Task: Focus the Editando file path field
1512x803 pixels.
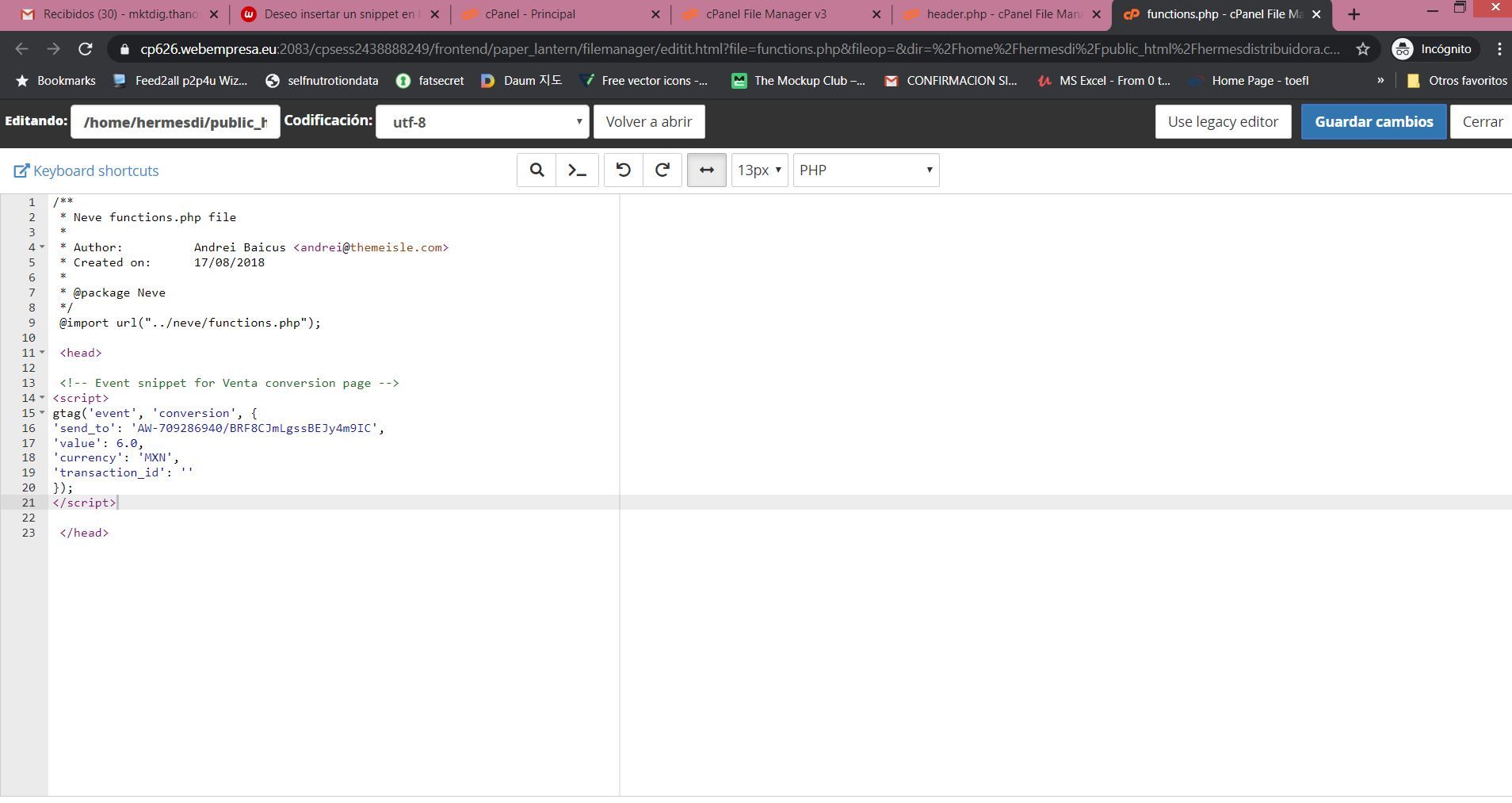Action: click(x=175, y=122)
